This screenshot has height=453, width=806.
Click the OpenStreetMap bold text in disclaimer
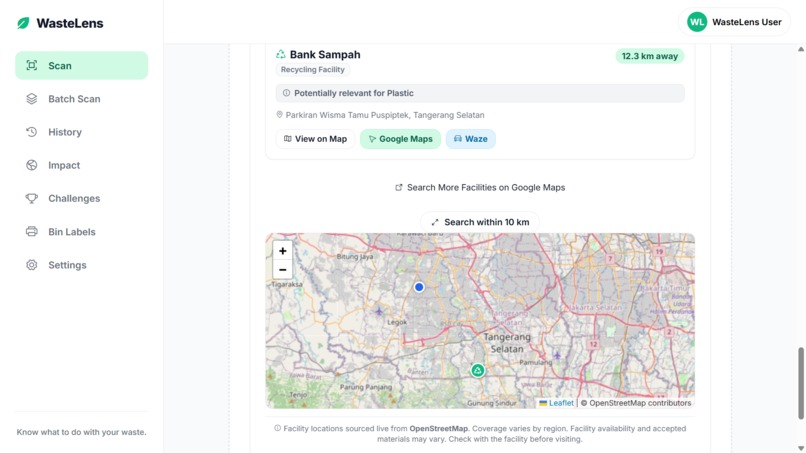coord(438,428)
